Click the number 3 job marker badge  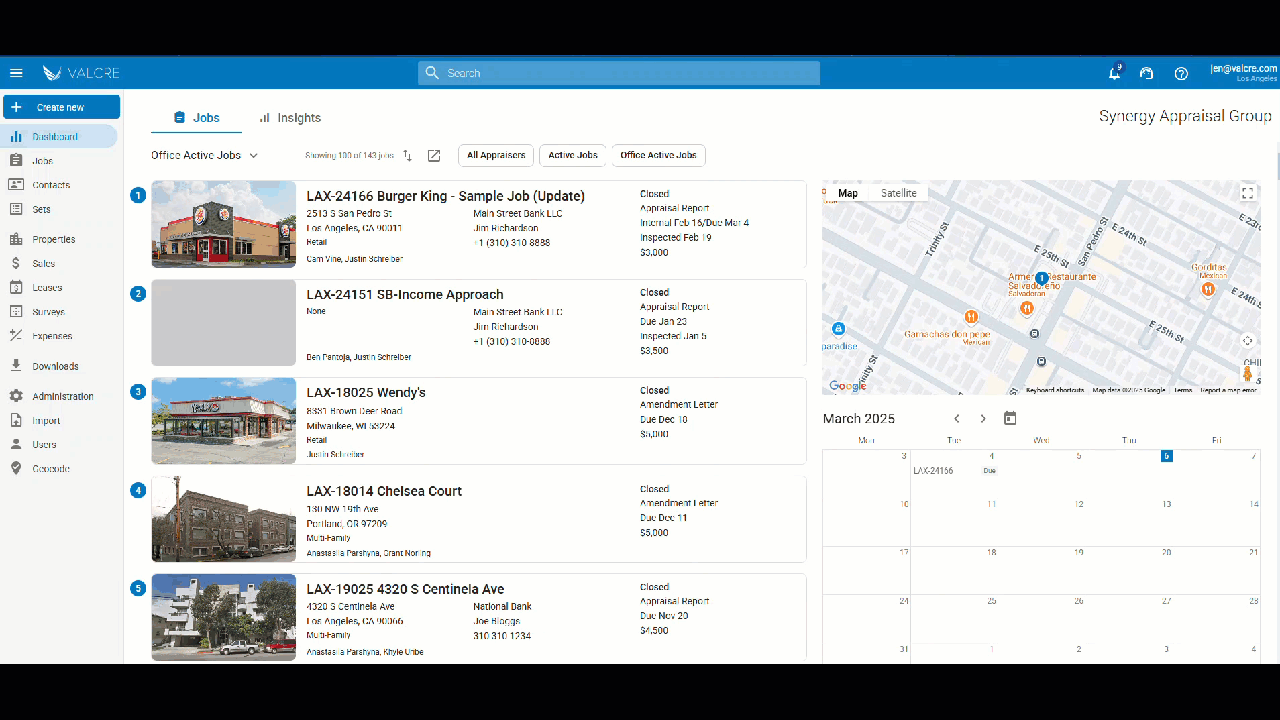coord(138,391)
